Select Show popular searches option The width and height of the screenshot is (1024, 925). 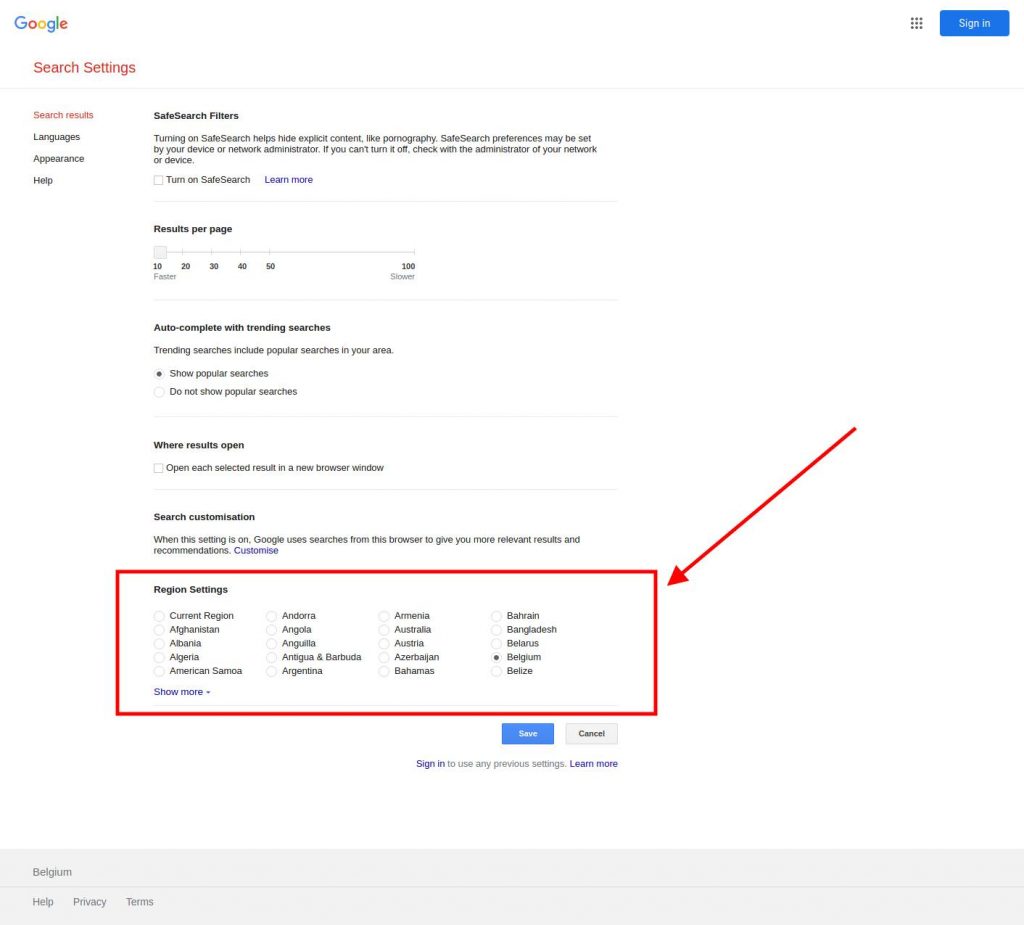coord(159,374)
